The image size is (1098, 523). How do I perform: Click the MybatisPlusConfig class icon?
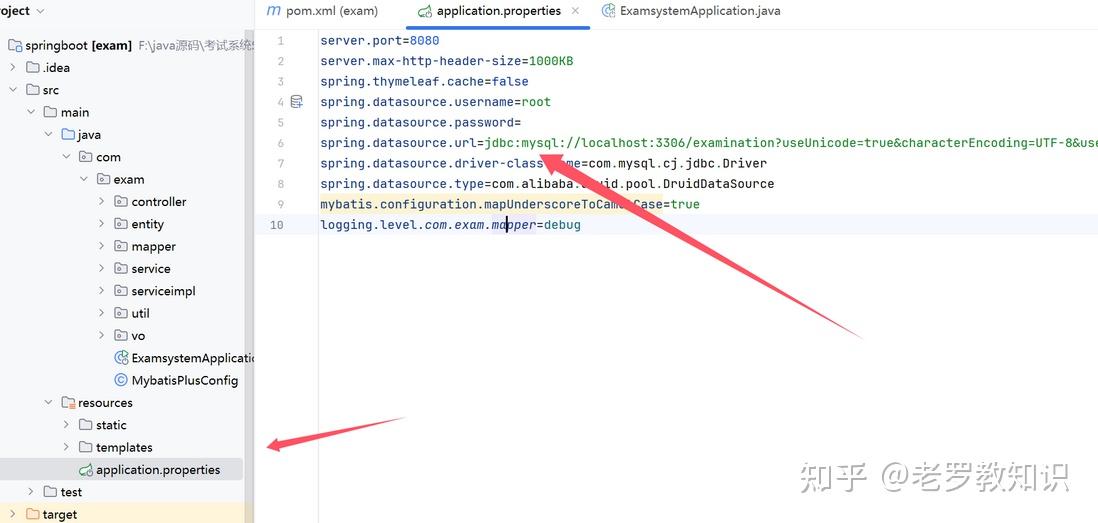point(121,380)
